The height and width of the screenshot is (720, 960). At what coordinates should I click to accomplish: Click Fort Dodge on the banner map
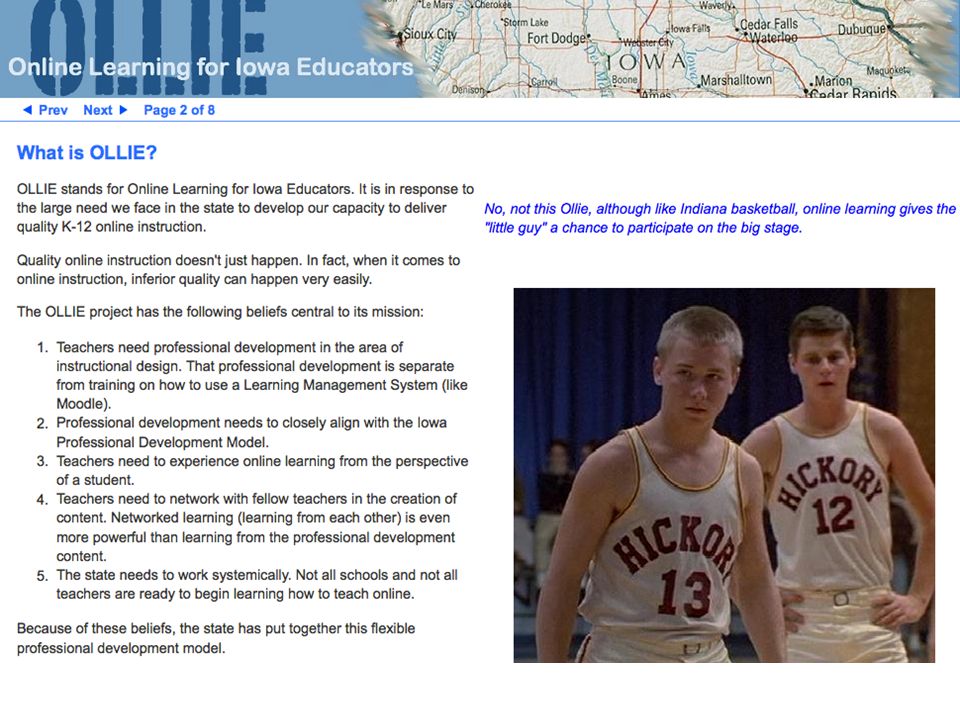click(x=557, y=38)
